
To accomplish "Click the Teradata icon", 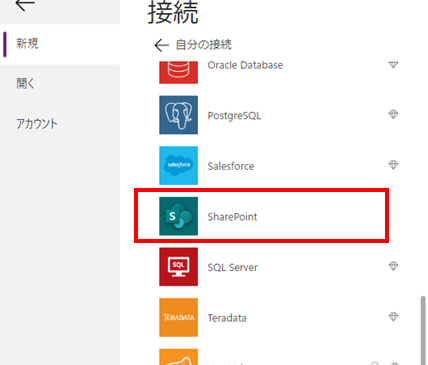I will pyautogui.click(x=178, y=317).
